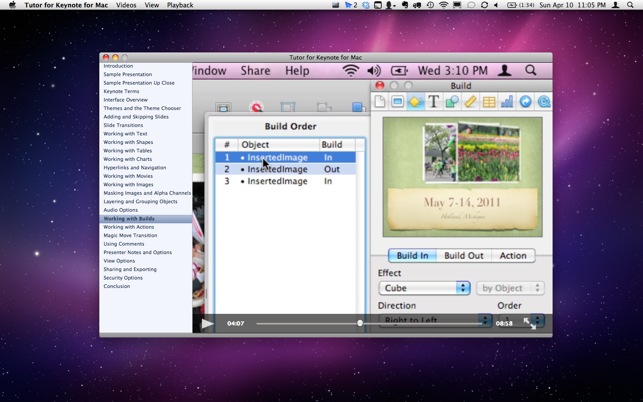Switch to the Action tab

pyautogui.click(x=513, y=256)
